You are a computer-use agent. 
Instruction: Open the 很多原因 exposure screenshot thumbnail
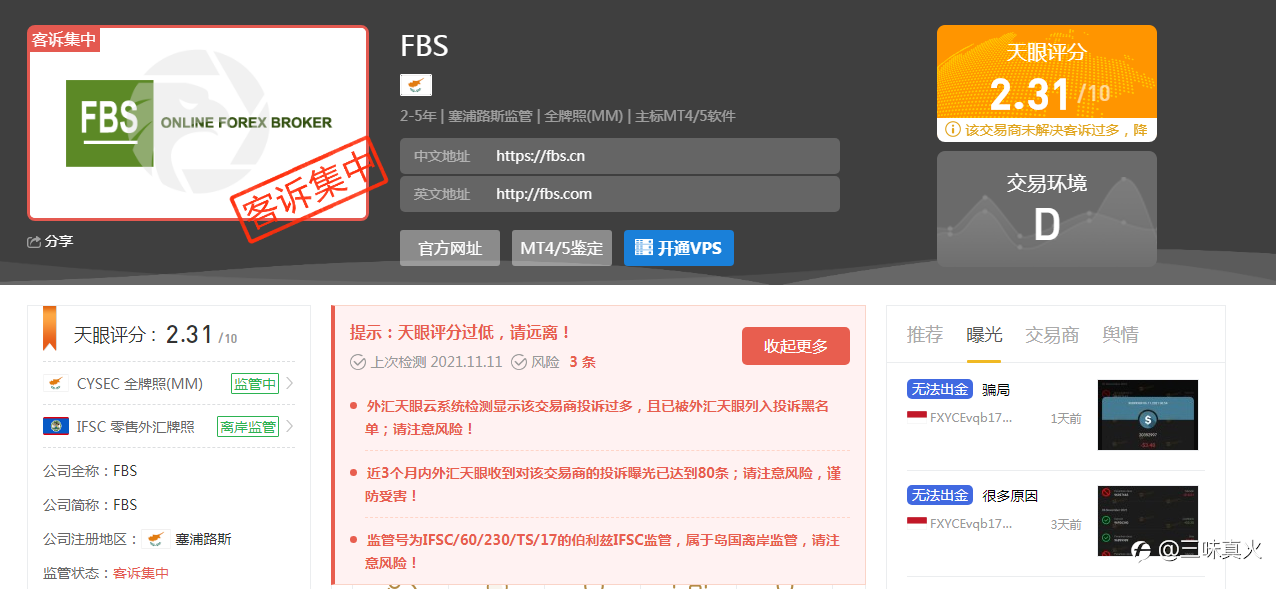(x=1148, y=521)
